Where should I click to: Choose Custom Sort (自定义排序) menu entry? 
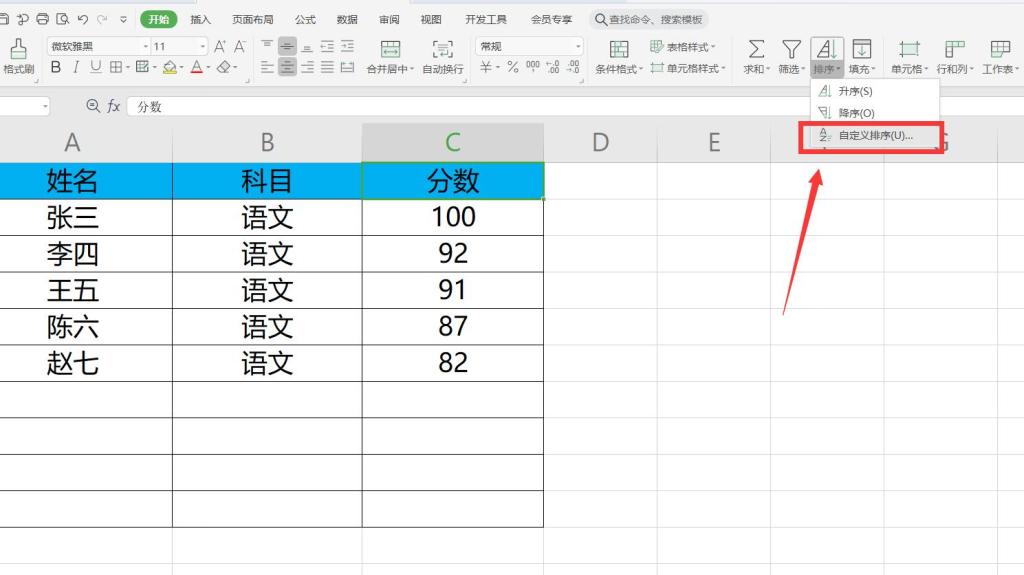point(874,136)
